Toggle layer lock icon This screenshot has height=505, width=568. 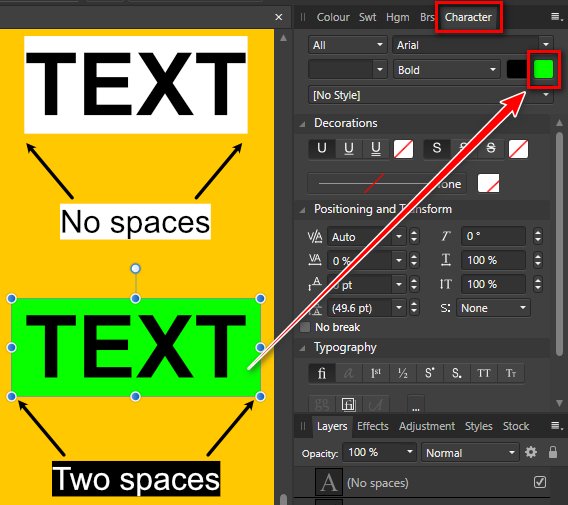pyautogui.click(x=553, y=452)
